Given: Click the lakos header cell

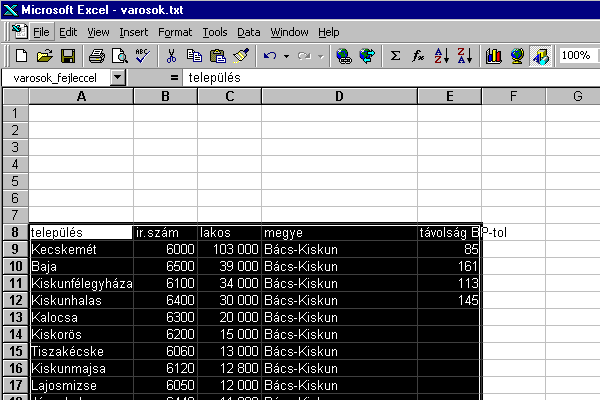Looking at the screenshot, I should point(229,232).
